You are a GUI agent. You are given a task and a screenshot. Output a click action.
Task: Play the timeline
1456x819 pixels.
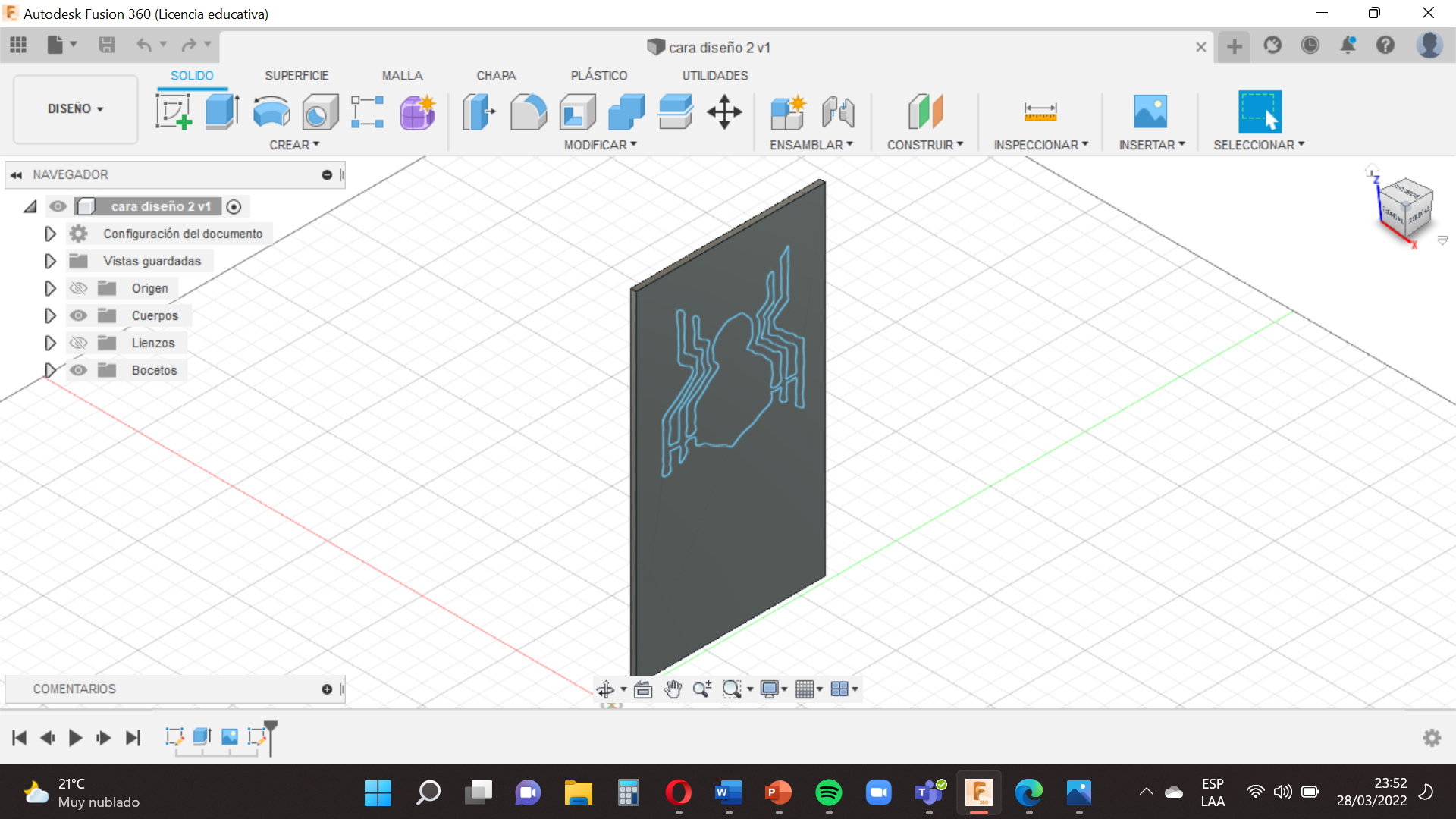(75, 738)
